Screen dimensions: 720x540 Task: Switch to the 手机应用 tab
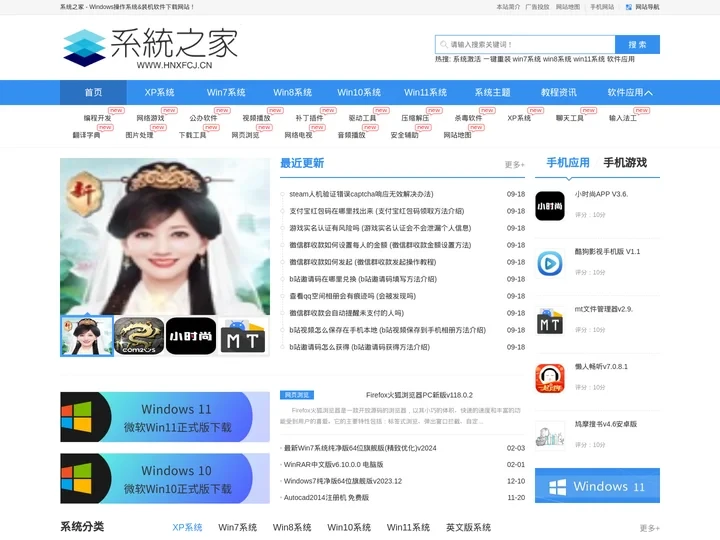pyautogui.click(x=568, y=163)
